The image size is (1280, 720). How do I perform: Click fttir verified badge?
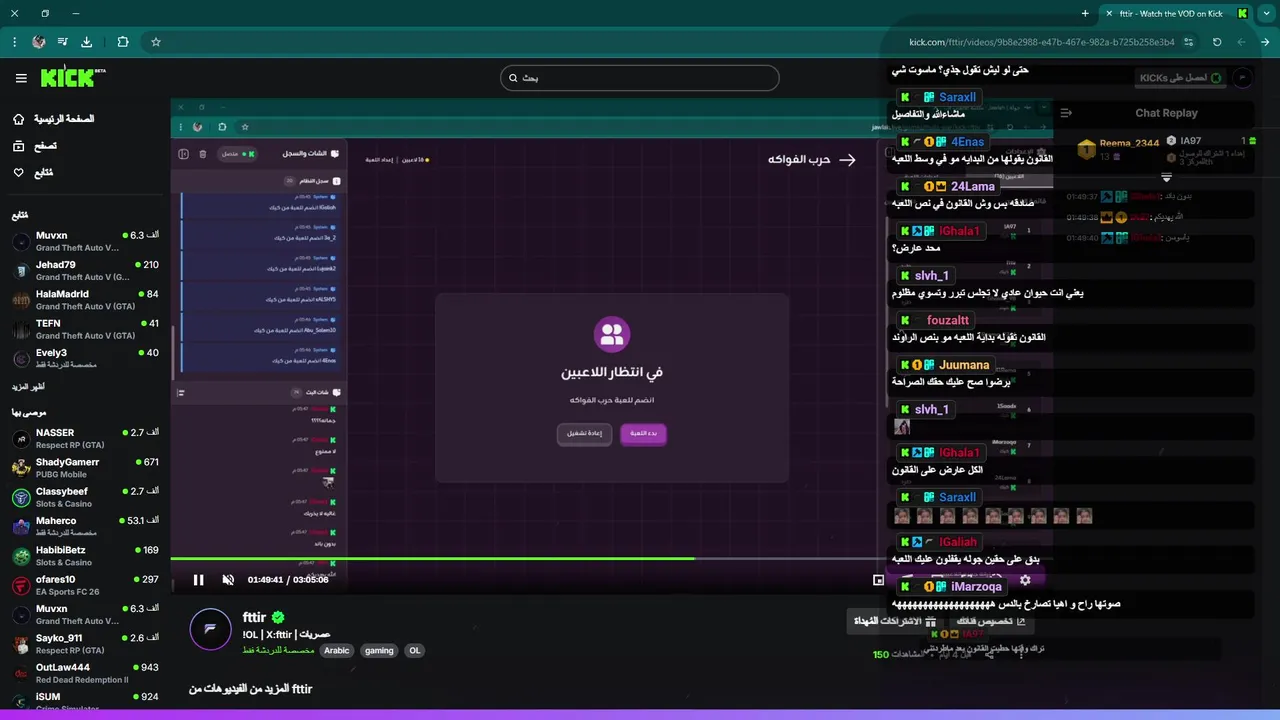point(279,618)
